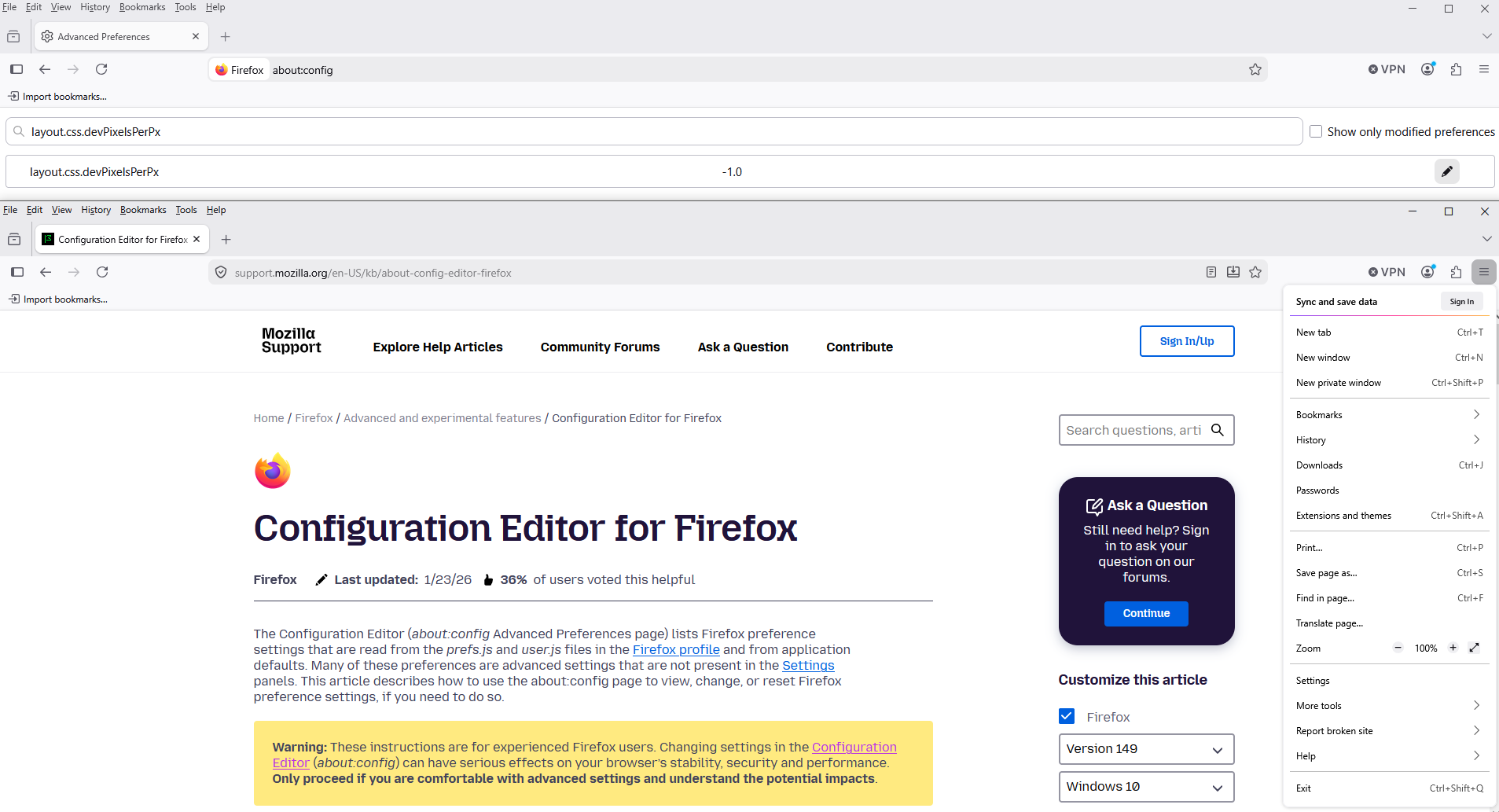The height and width of the screenshot is (812, 1499).
Task: List all tabs in the about:config window
Action: click(1486, 36)
